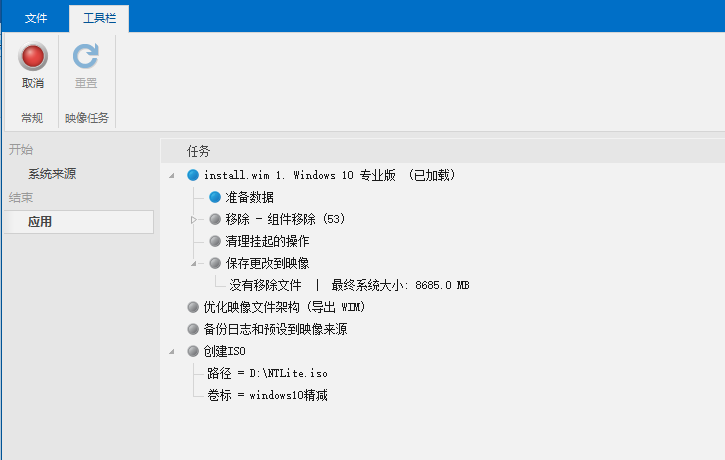725x460 pixels.
Task: Select 优化映像文件架构 (导出 WIM) row
Action: point(284,307)
